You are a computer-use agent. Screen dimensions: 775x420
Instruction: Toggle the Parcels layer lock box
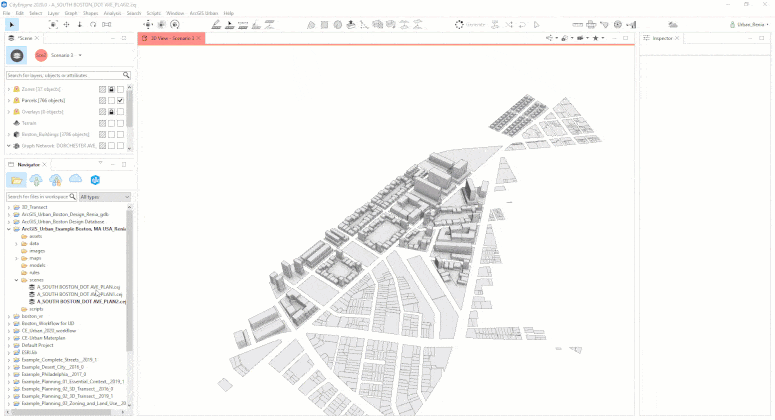pos(111,100)
